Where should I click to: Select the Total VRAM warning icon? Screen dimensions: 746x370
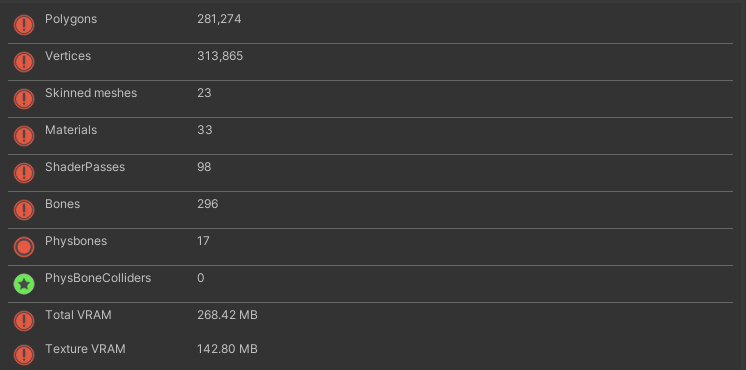coord(24,321)
